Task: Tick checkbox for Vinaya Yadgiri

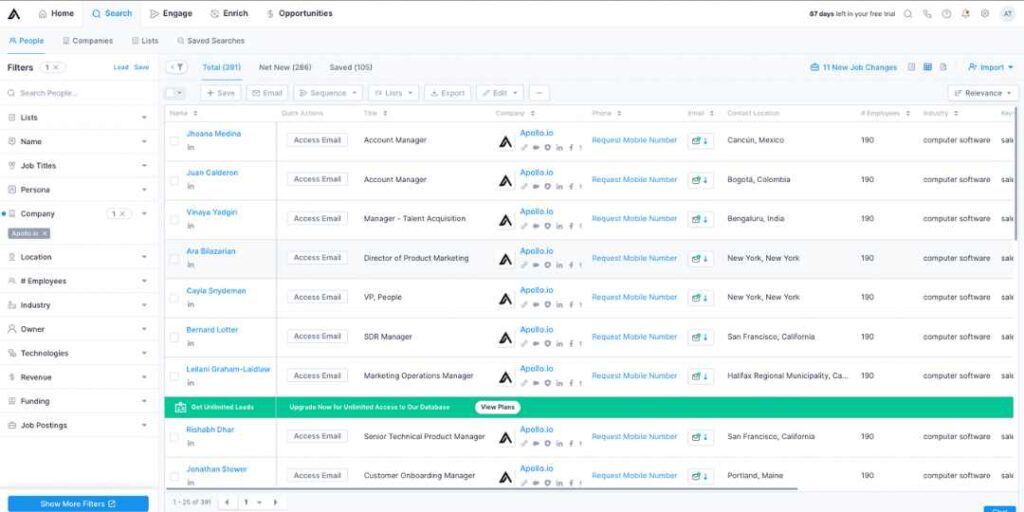Action: [174, 220]
